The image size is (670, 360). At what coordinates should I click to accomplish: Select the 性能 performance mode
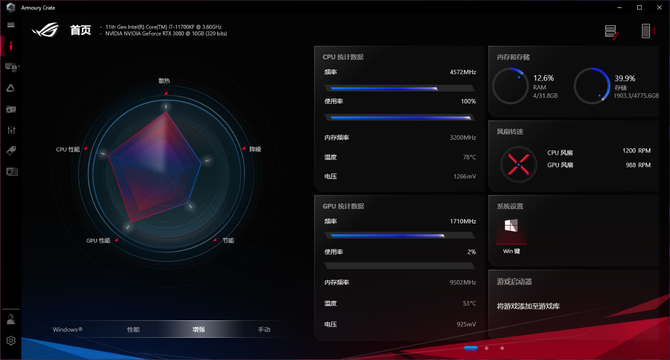(133, 329)
